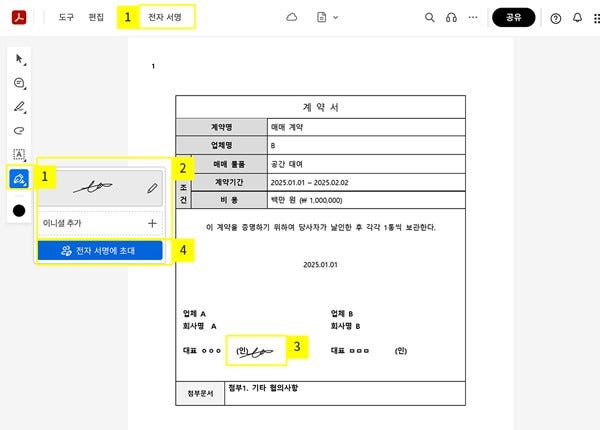Click the 계약명 header cell

[x=222, y=127]
